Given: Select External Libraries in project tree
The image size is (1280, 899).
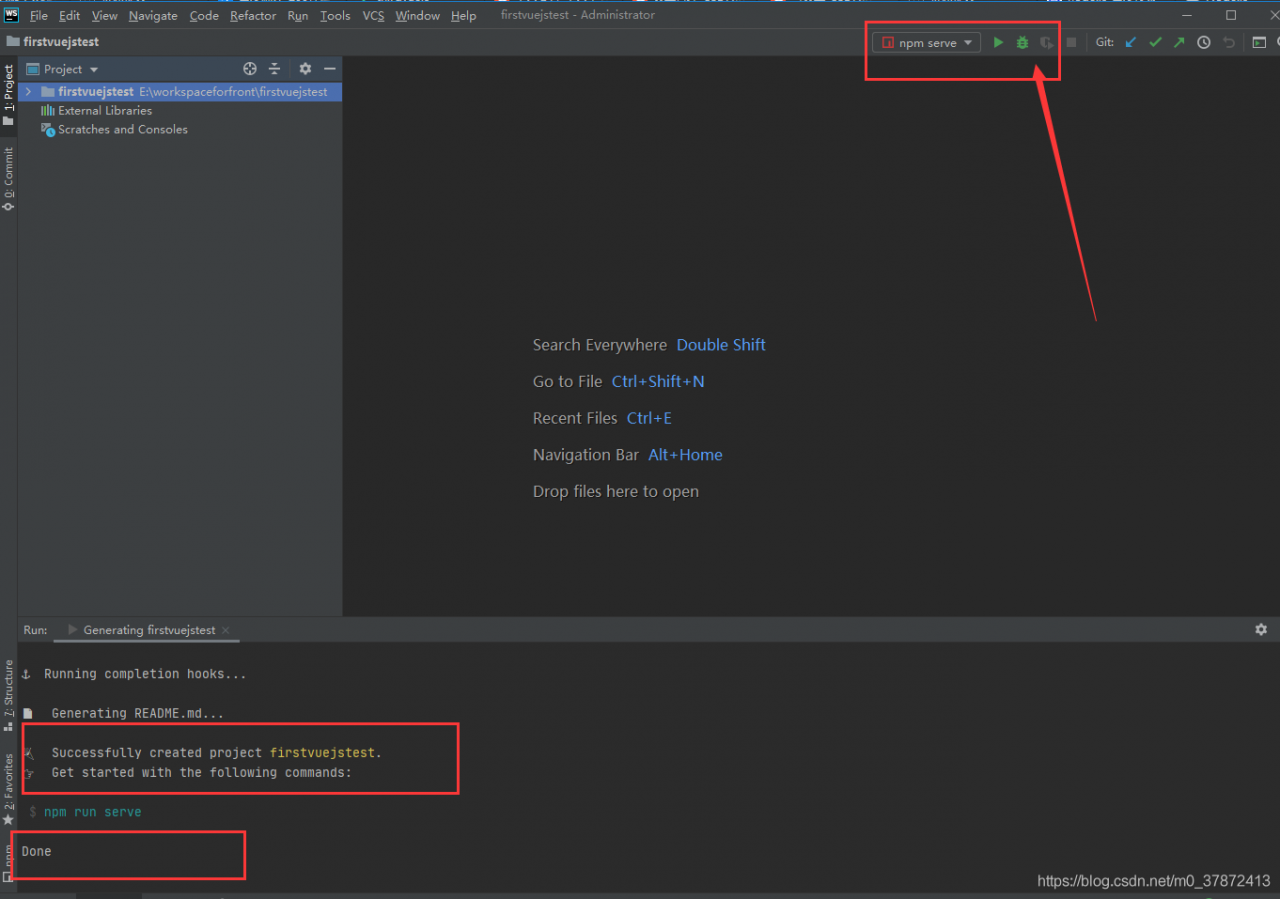Looking at the screenshot, I should pyautogui.click(x=105, y=111).
